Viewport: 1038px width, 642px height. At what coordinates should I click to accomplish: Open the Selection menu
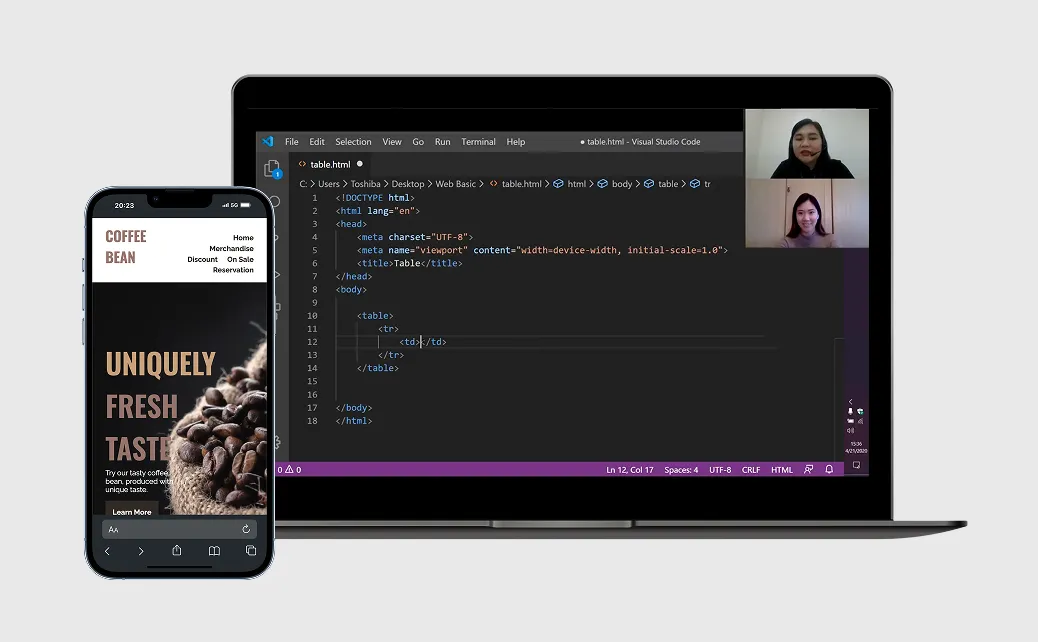tap(353, 142)
